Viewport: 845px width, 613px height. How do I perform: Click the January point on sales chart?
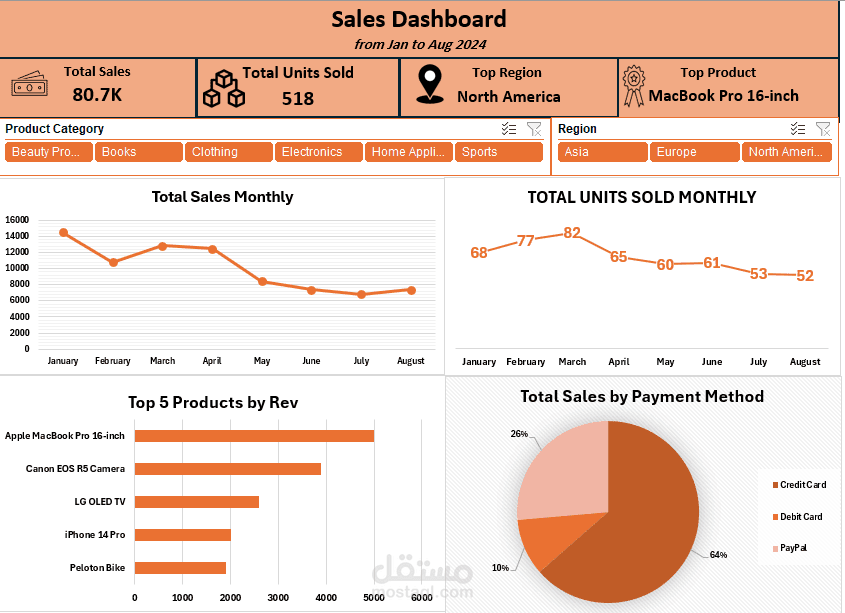point(64,232)
